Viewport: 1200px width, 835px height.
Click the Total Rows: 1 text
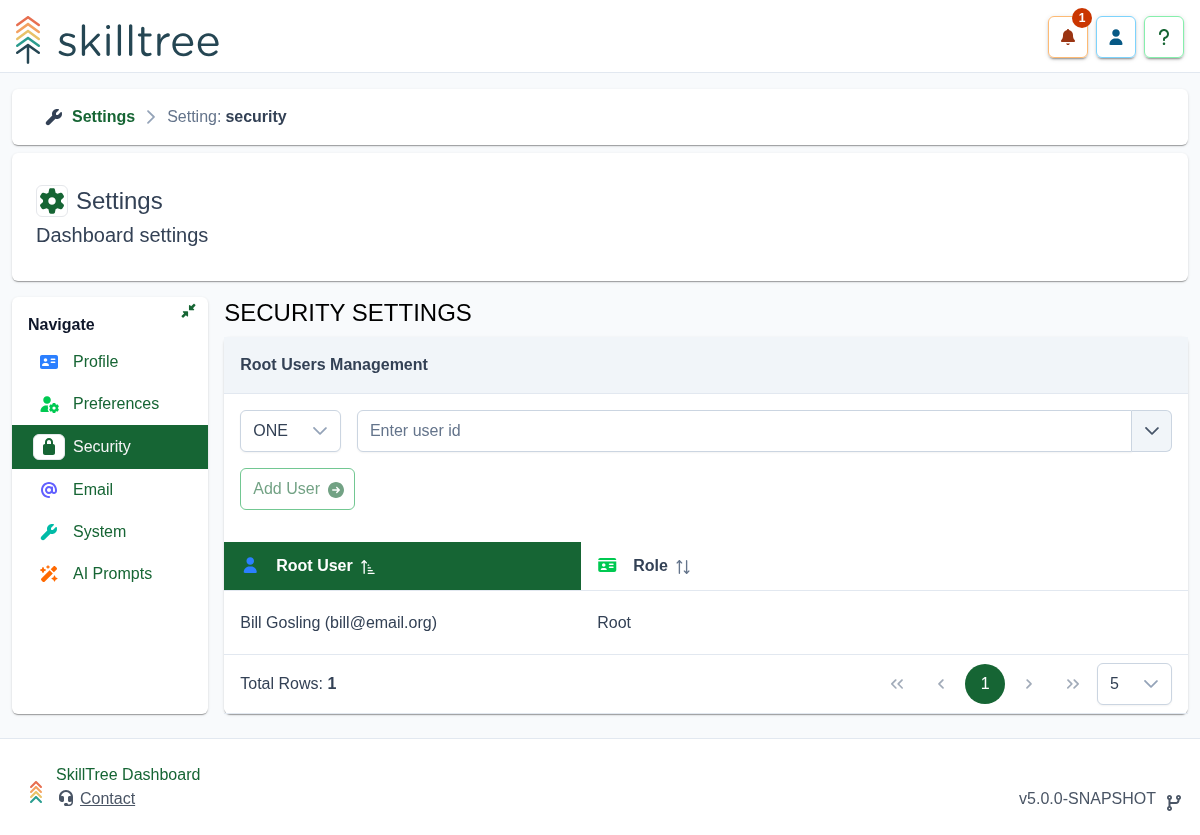pos(288,684)
